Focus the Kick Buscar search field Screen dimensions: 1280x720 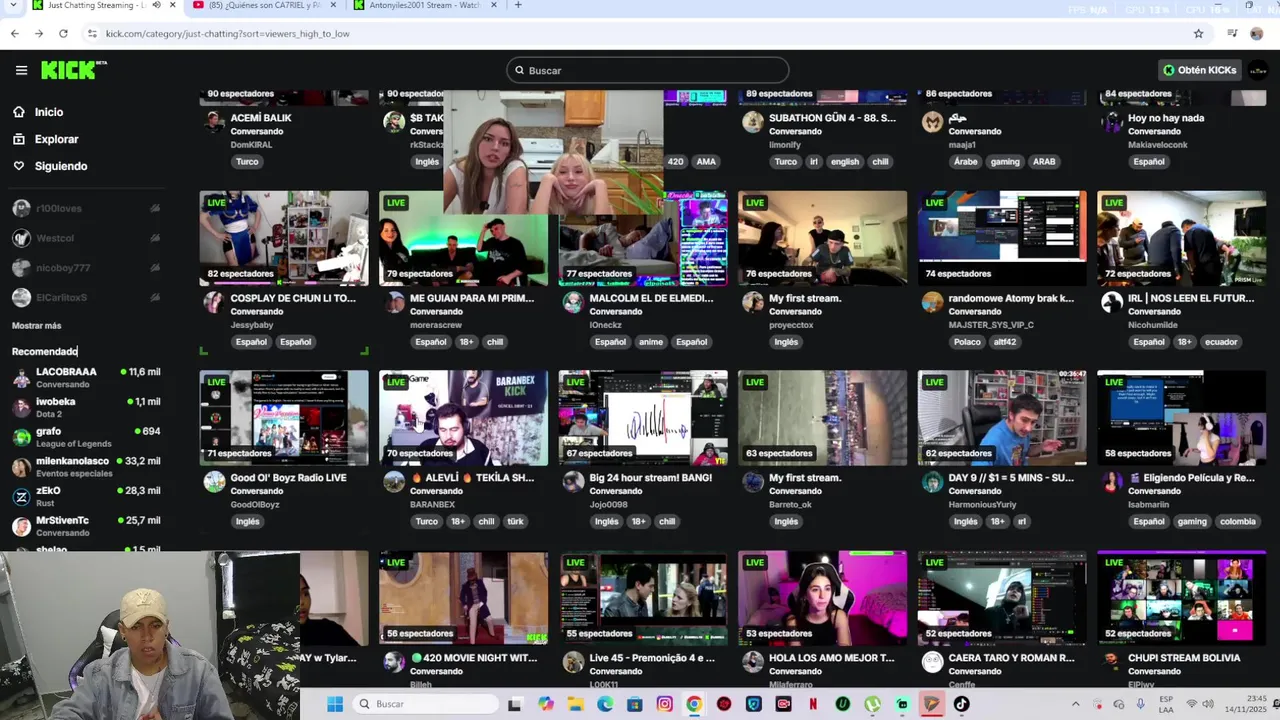tap(647, 70)
